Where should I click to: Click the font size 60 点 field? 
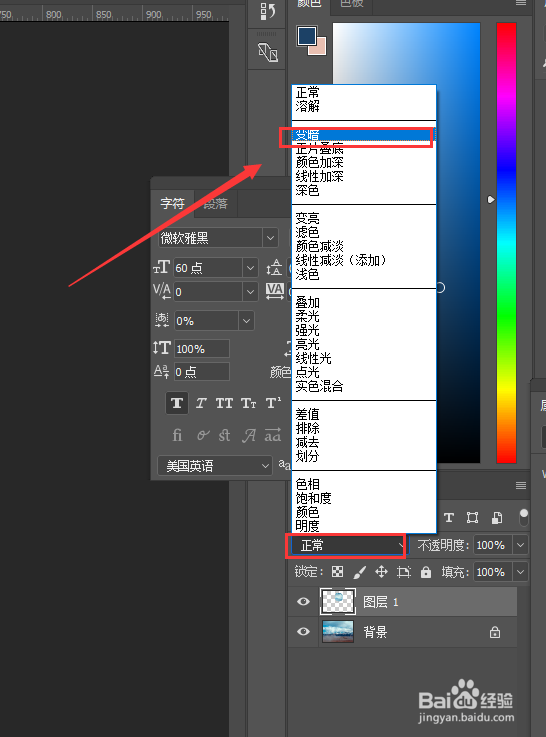tap(208, 268)
